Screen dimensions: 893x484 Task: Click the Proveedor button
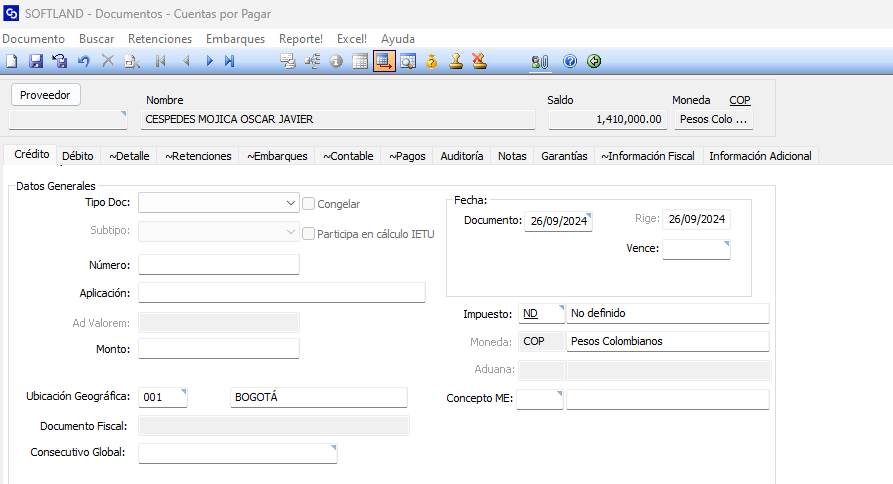45,95
